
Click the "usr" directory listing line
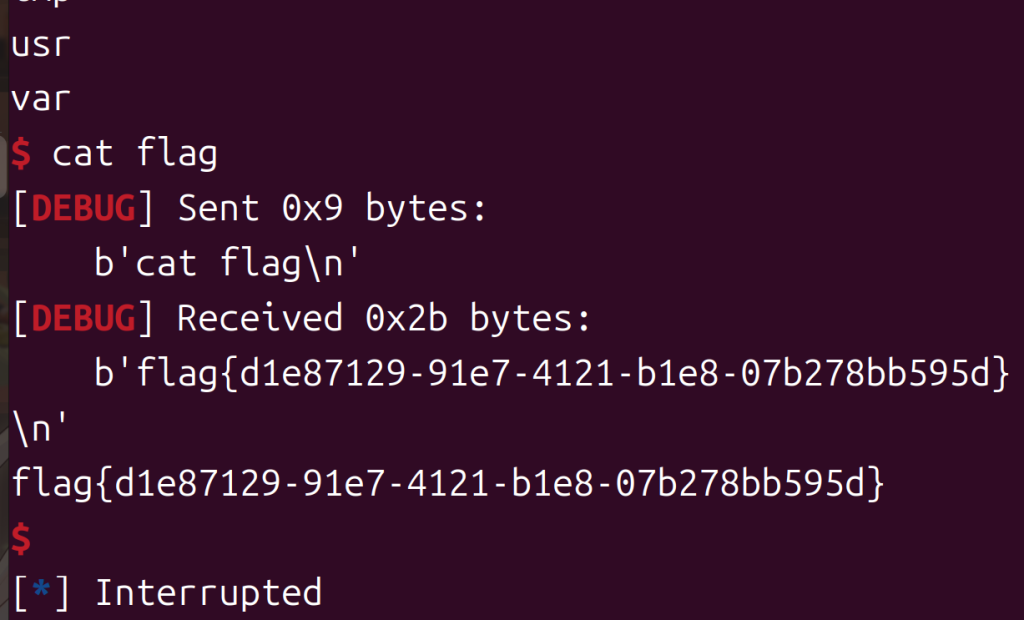[40, 46]
